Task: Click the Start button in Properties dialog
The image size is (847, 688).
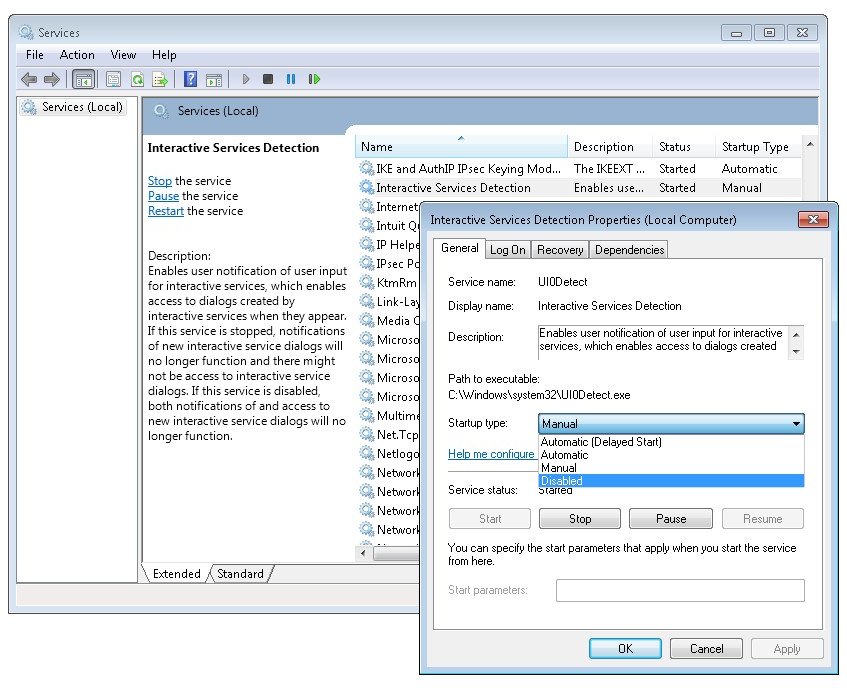Action: (x=490, y=518)
